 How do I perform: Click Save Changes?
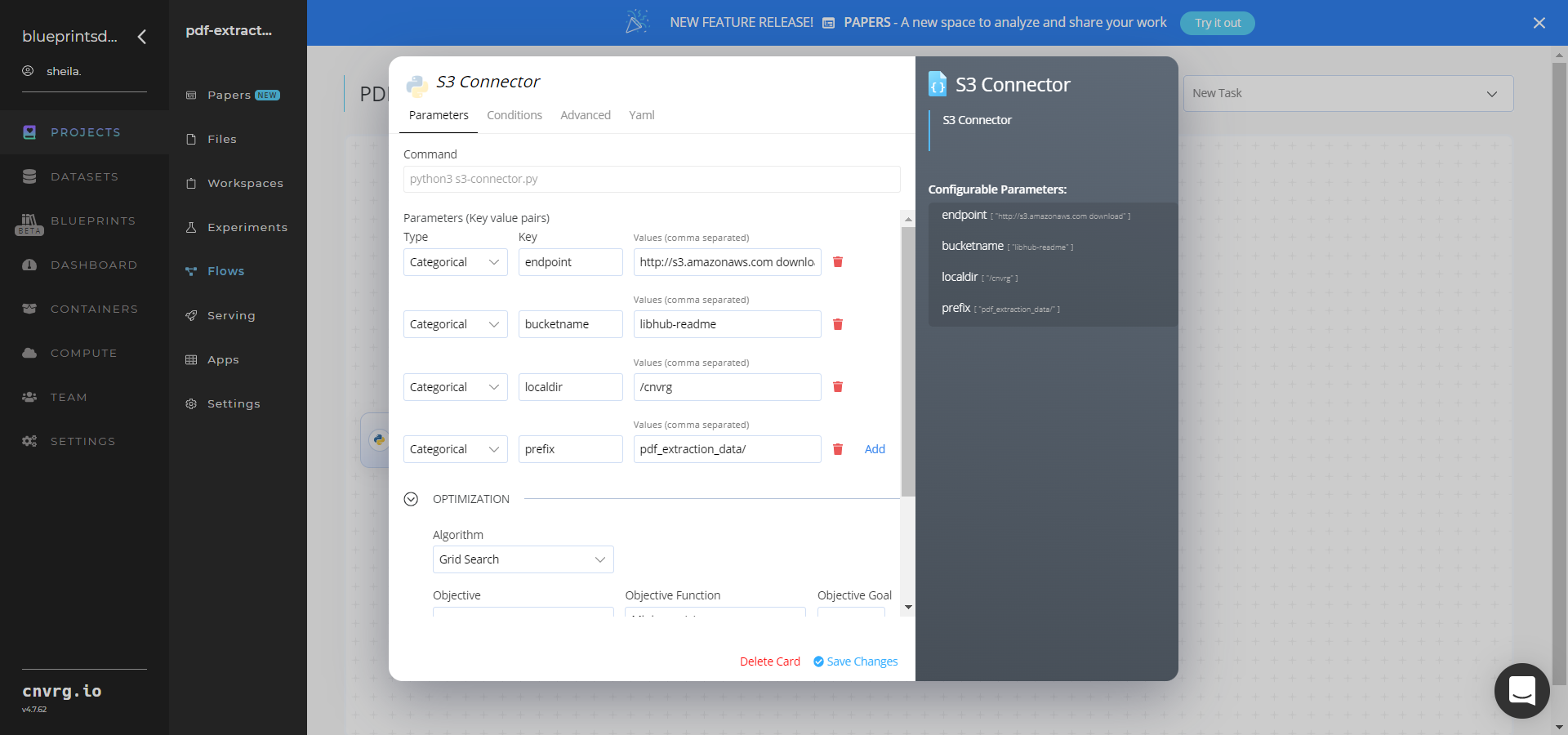click(x=855, y=661)
